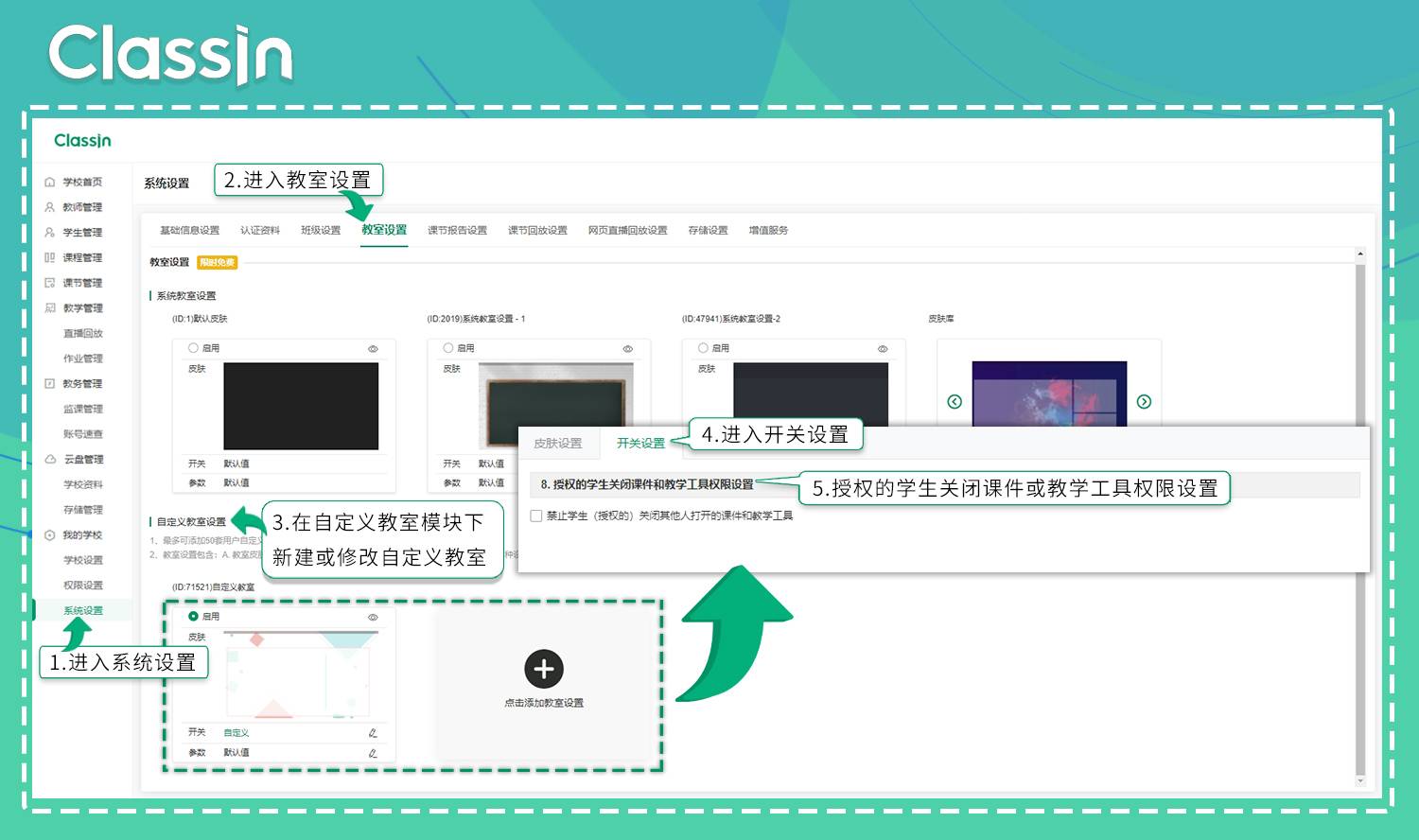Expand 教学管理 in the sidebar

[x=82, y=308]
